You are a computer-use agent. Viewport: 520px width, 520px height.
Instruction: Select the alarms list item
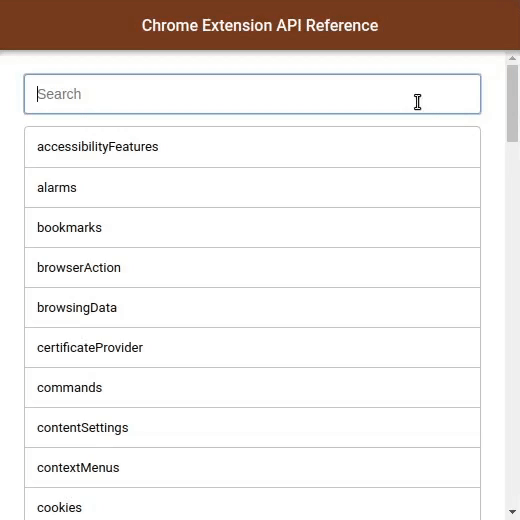point(252,188)
